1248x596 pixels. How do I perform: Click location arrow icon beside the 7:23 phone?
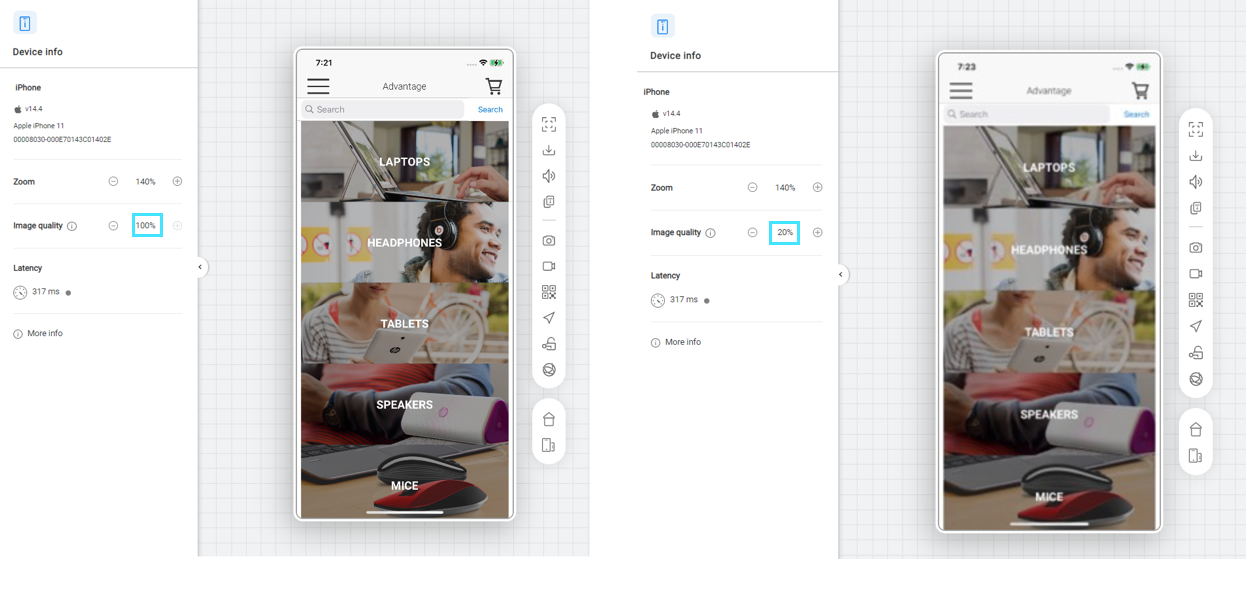(x=1195, y=327)
